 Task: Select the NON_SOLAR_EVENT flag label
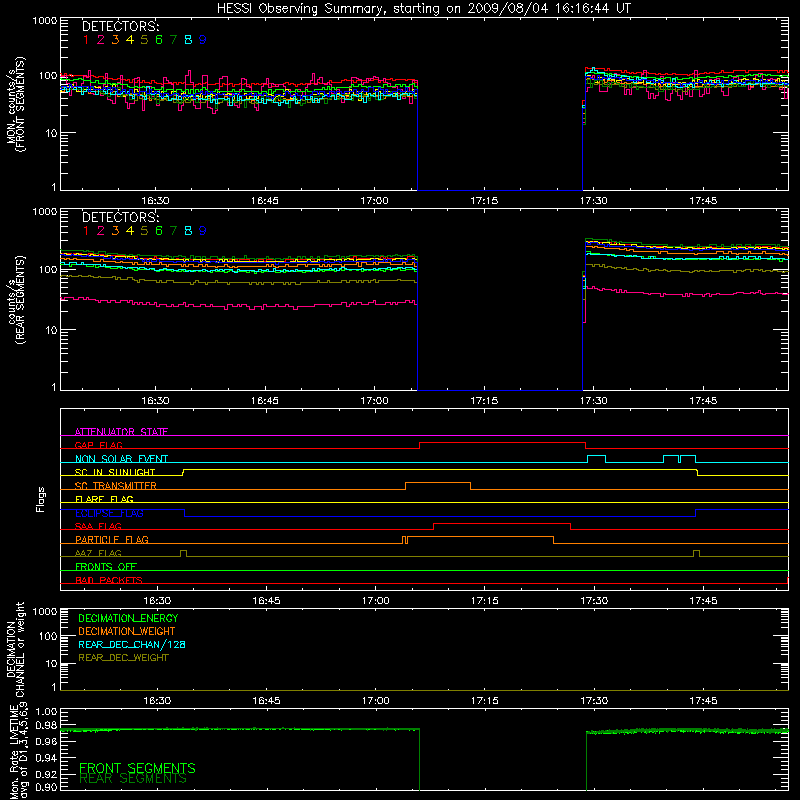click(121, 459)
